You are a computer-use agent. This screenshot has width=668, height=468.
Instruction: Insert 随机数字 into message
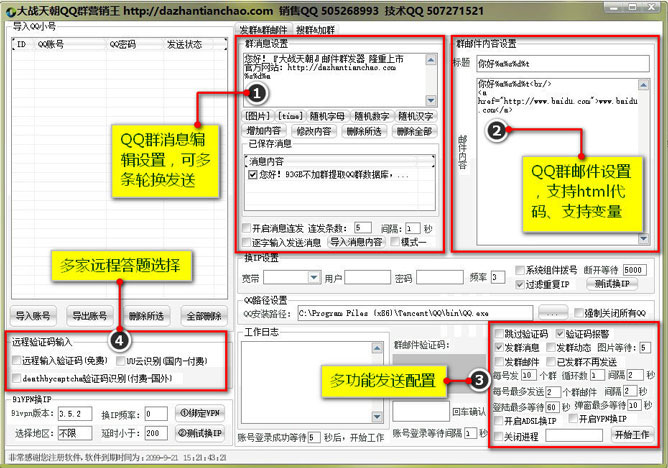click(x=371, y=116)
